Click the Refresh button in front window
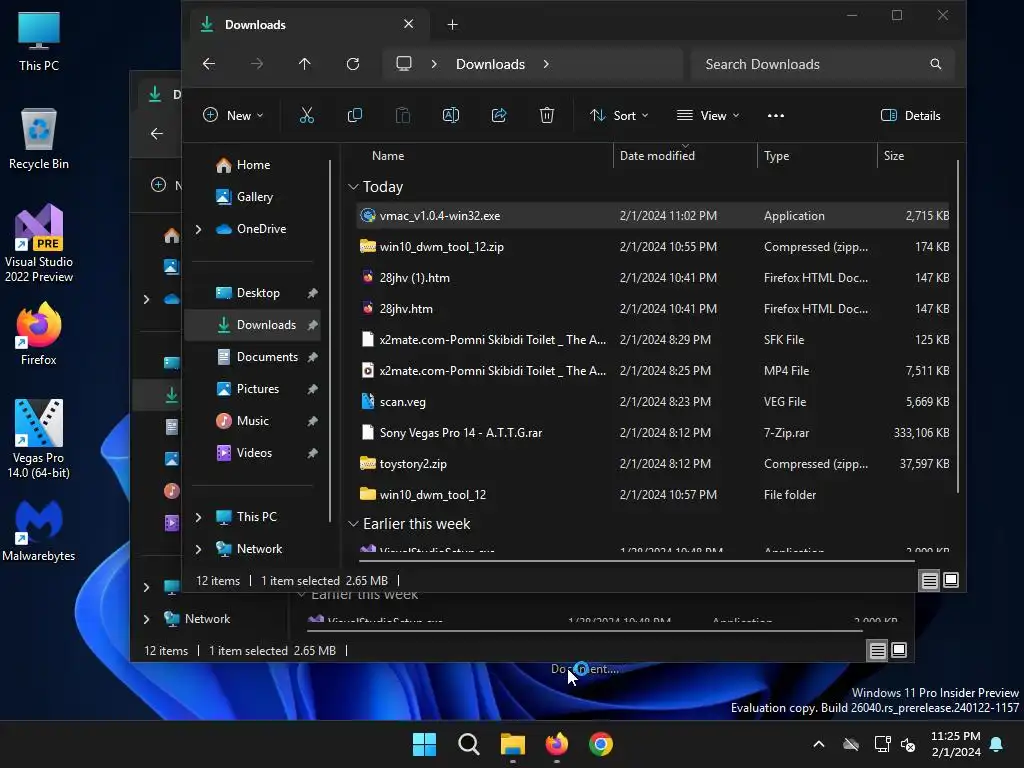The image size is (1024, 768). pyautogui.click(x=353, y=64)
